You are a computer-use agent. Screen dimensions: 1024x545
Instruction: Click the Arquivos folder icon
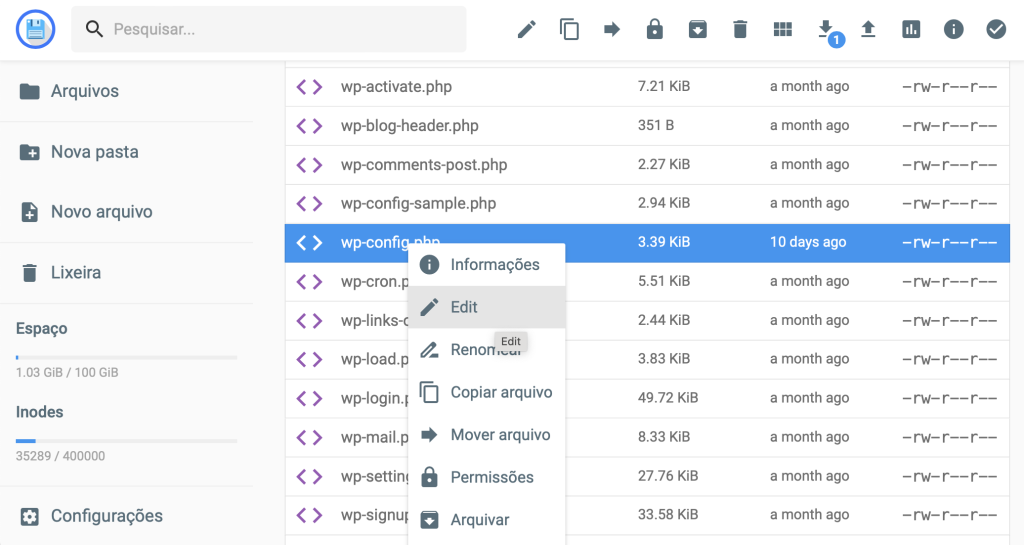tap(29, 91)
